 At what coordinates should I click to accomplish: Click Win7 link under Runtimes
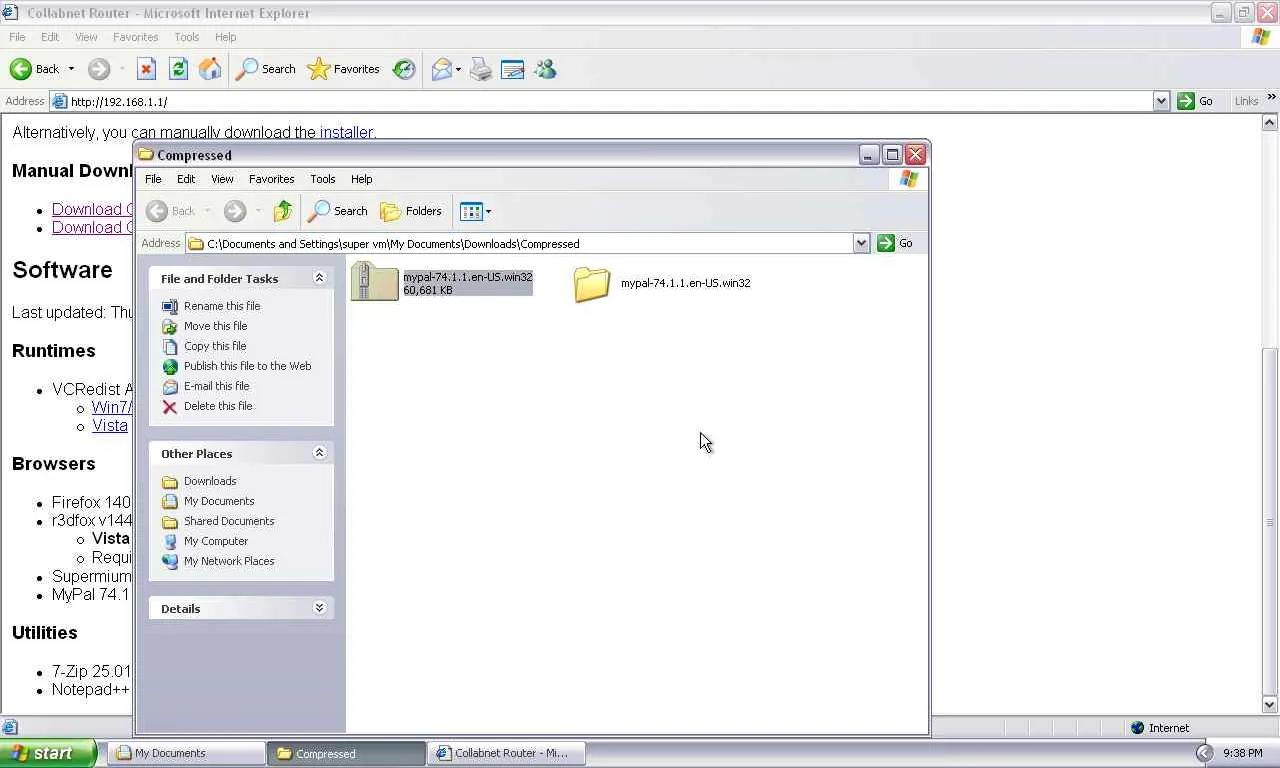(x=112, y=407)
